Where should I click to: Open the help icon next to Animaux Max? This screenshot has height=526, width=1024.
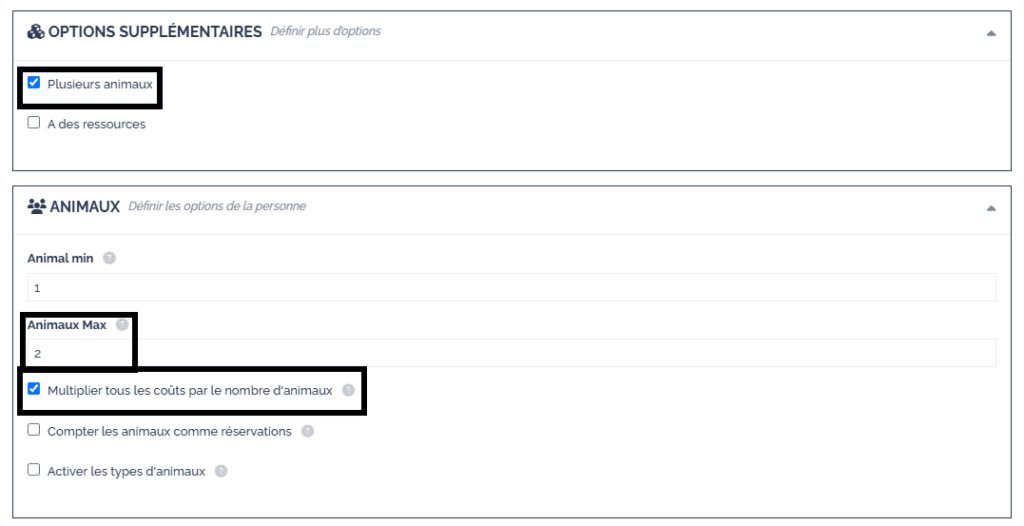point(122,325)
